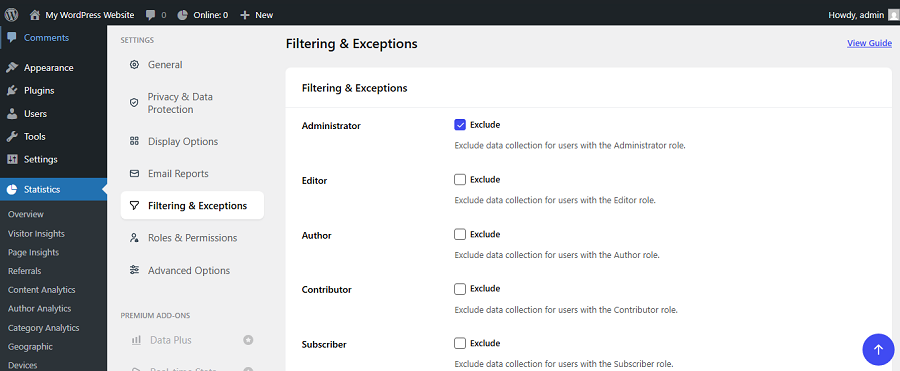
Task: Open the New content dropdown
Action: [257, 15]
